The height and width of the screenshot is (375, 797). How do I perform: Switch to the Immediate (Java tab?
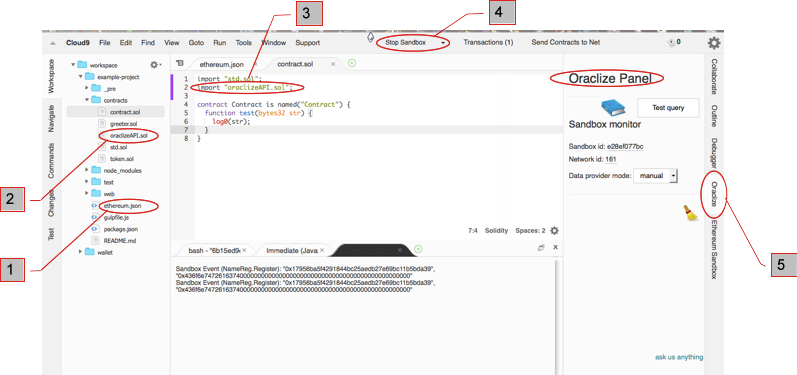pos(292,251)
